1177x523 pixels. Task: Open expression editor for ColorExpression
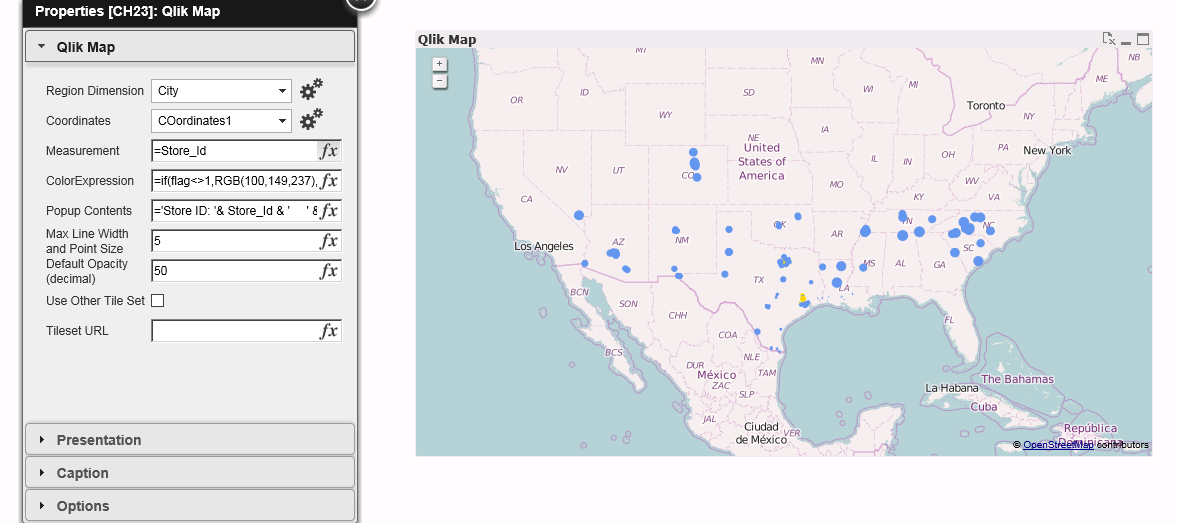(329, 181)
